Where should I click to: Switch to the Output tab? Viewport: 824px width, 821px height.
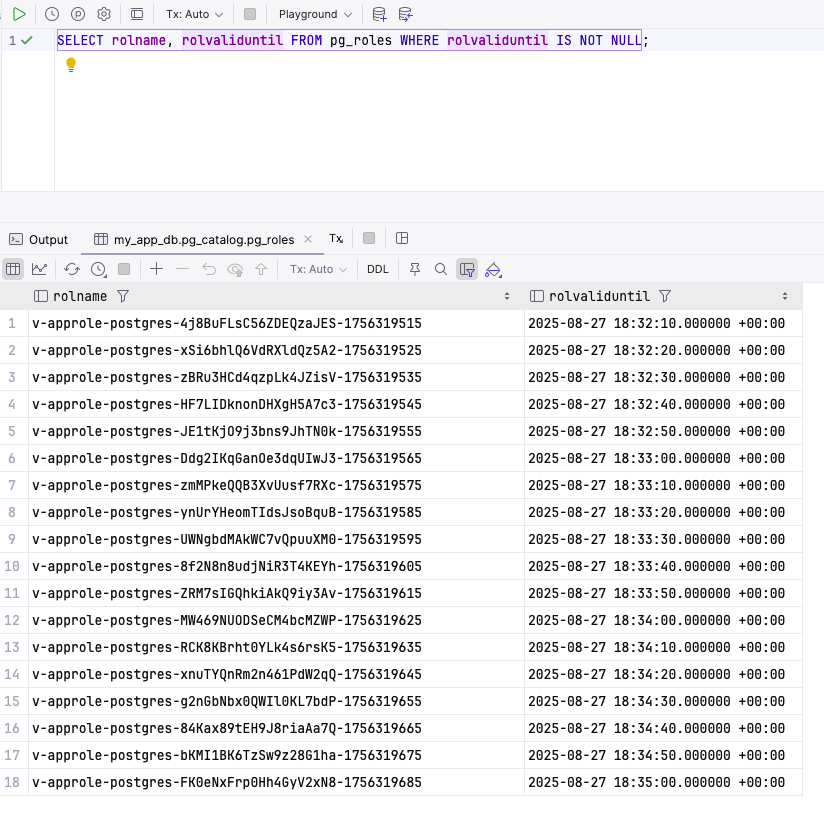(x=38, y=239)
